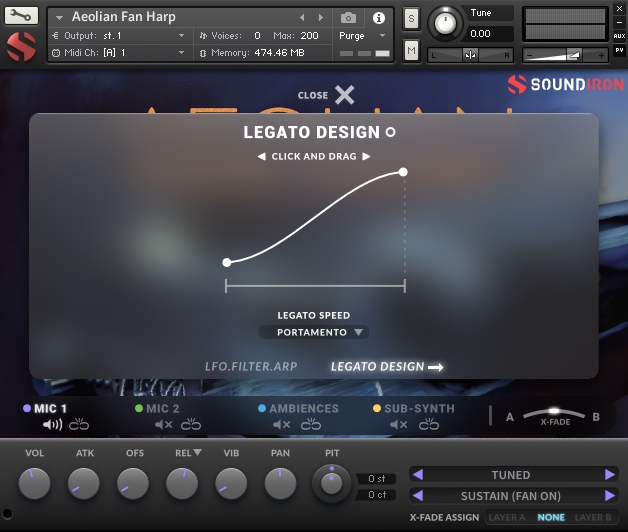Viewport: 628px width, 532px height.
Task: Toggle the PV button
Action: (x=619, y=50)
